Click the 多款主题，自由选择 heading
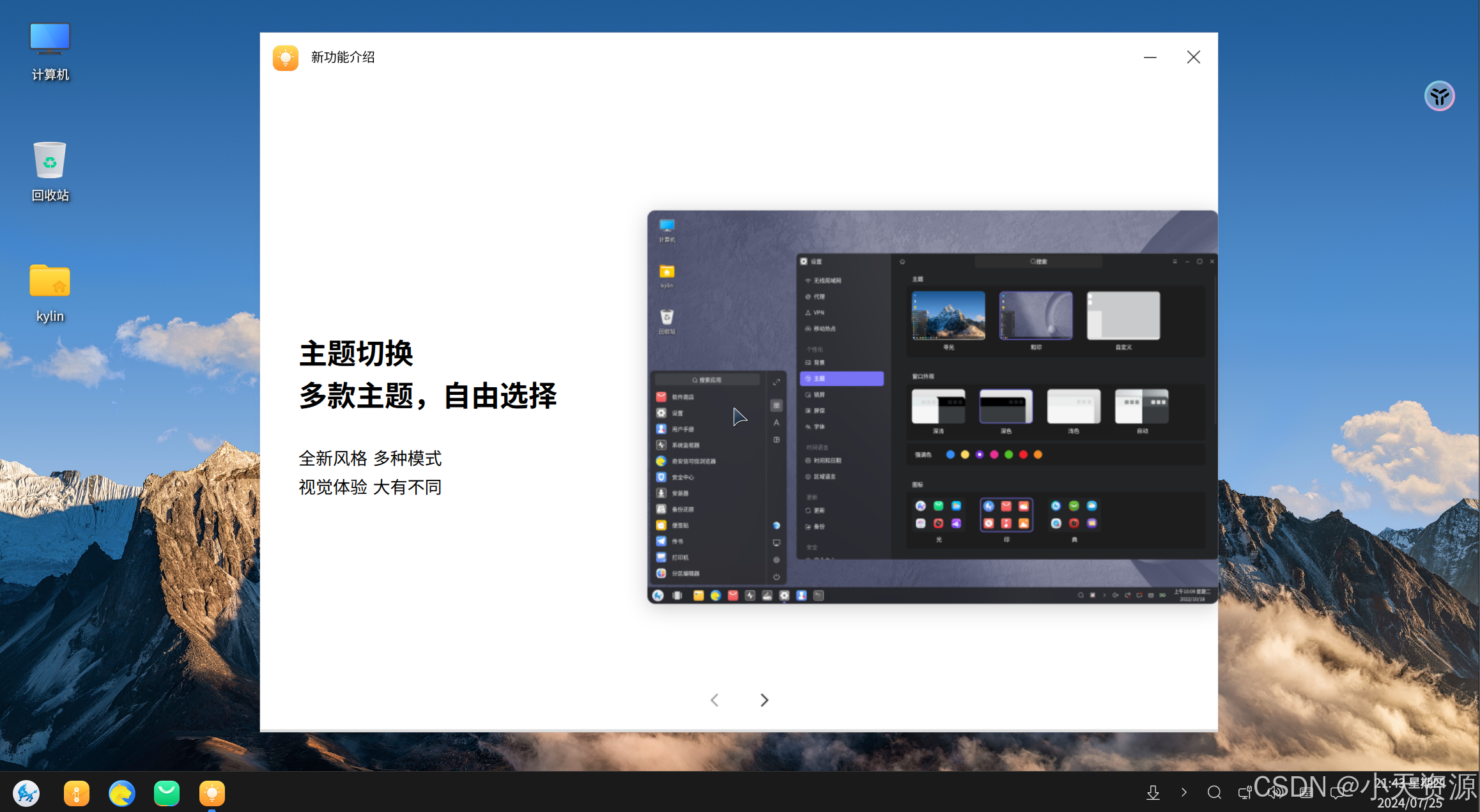This screenshot has height=812, width=1480. coord(428,395)
